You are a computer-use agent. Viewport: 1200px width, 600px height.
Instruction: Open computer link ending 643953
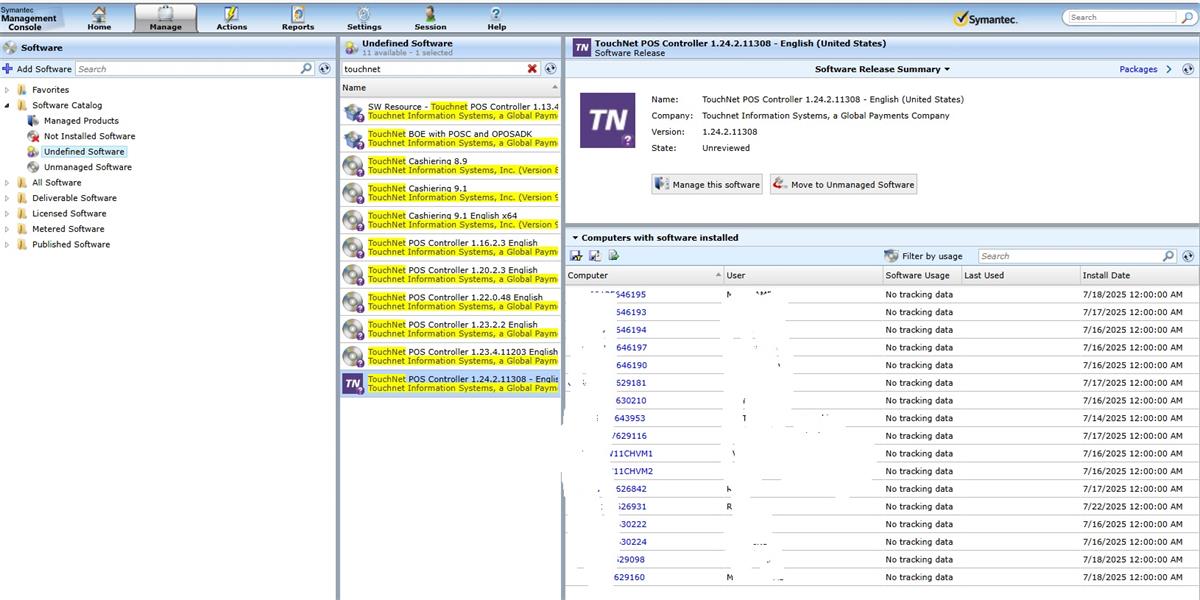pyautogui.click(x=629, y=418)
